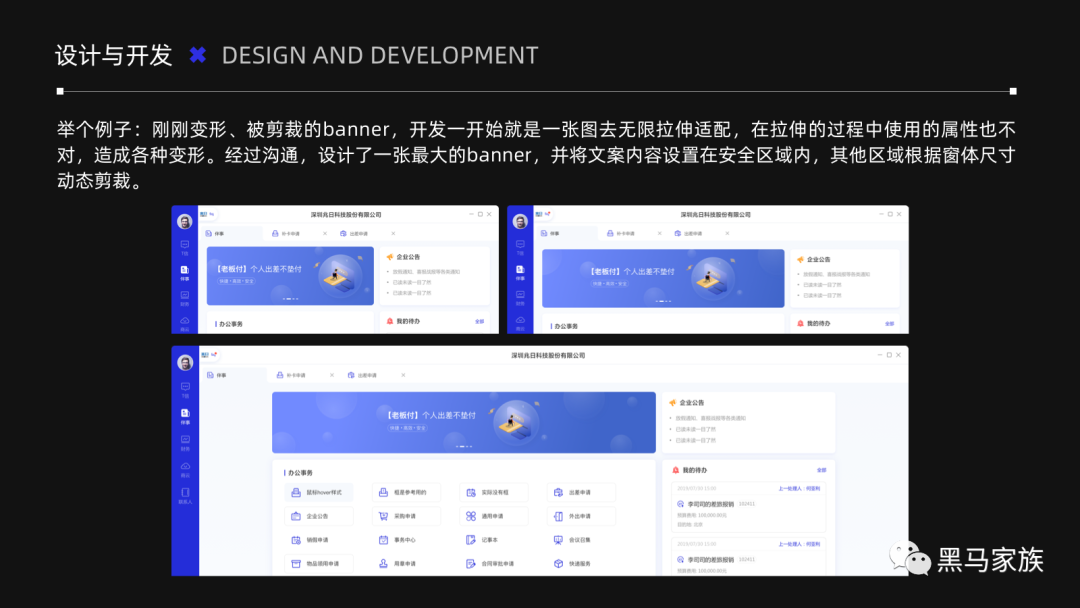Open the 通用申请 shortcut

pos(492,516)
